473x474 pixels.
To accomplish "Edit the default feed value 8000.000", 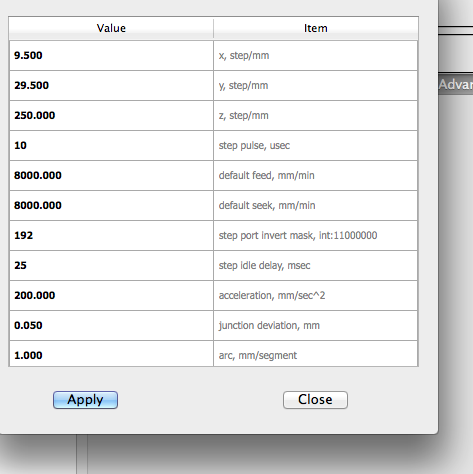I will (111, 176).
